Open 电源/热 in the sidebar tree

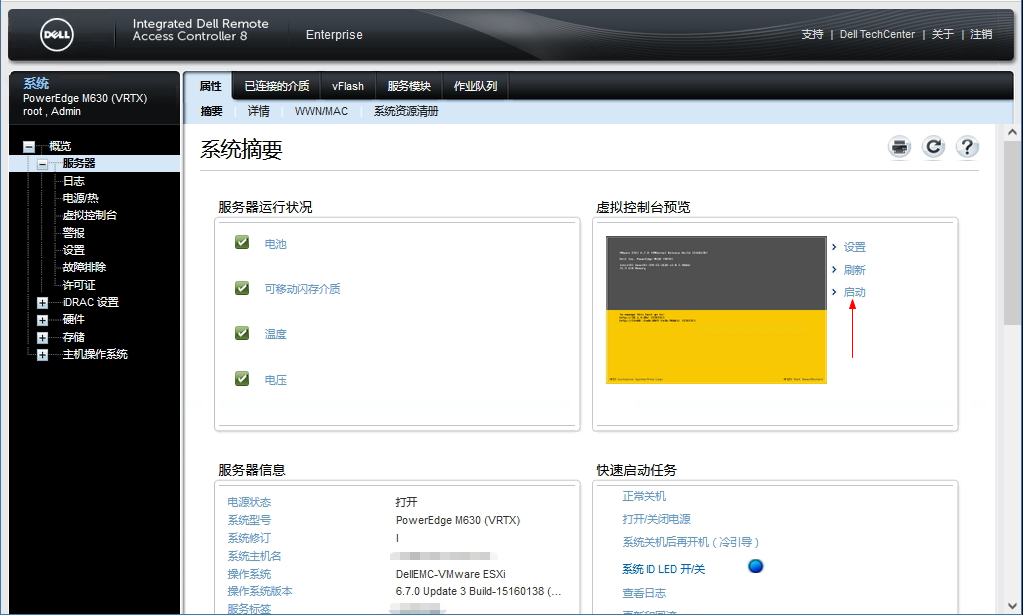click(80, 198)
